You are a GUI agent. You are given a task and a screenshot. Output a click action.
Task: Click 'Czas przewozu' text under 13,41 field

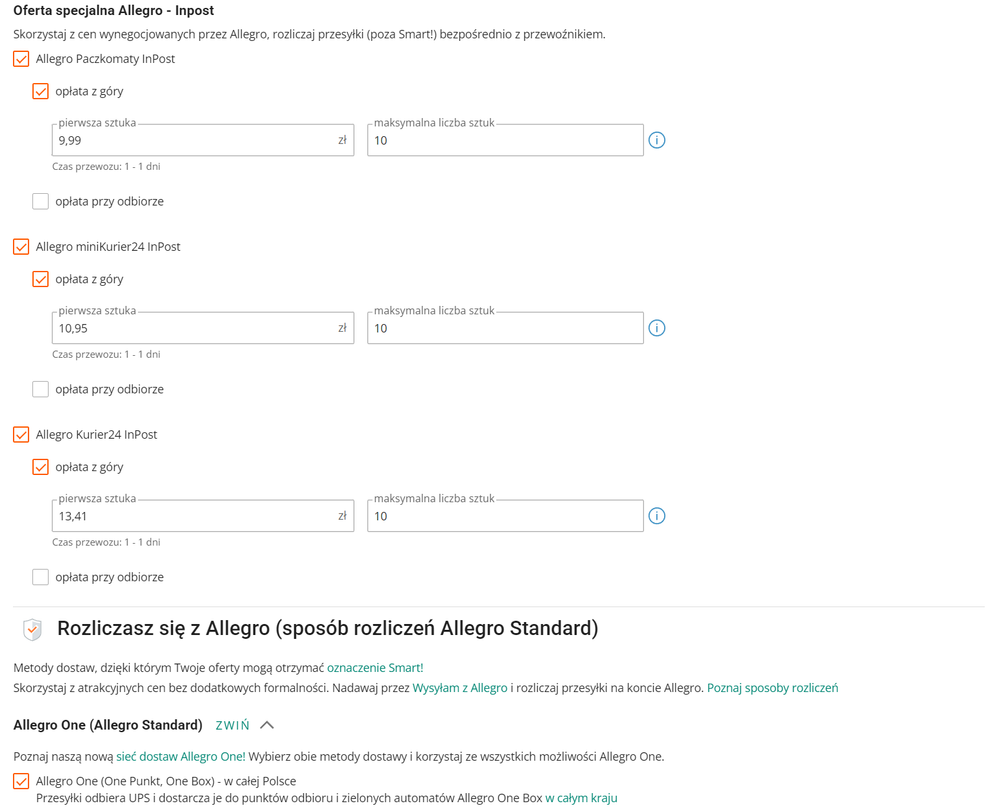[106, 543]
